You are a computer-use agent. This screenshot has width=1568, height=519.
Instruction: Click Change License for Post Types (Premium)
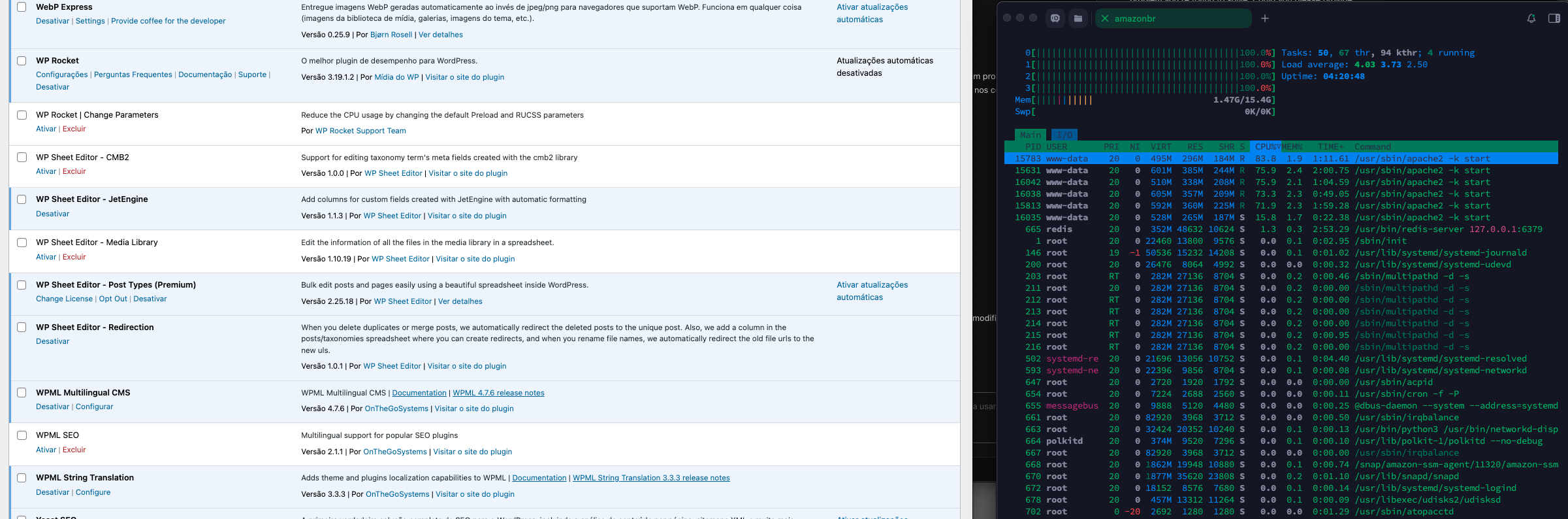point(65,299)
